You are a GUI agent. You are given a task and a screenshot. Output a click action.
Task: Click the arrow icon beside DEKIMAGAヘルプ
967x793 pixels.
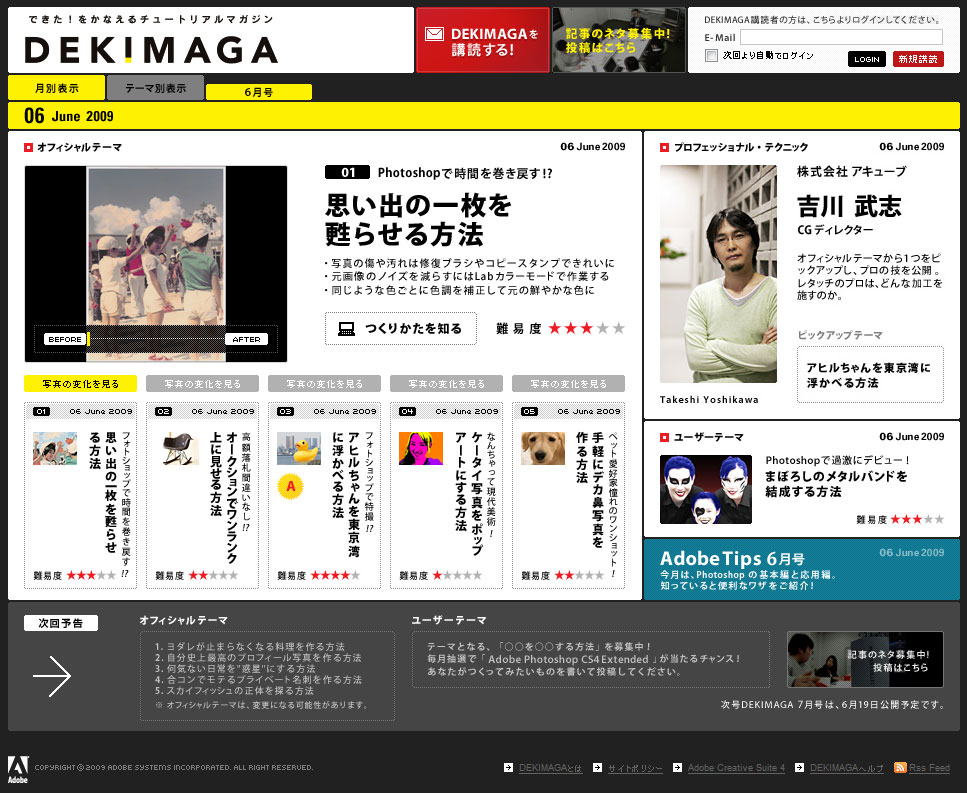[799, 768]
